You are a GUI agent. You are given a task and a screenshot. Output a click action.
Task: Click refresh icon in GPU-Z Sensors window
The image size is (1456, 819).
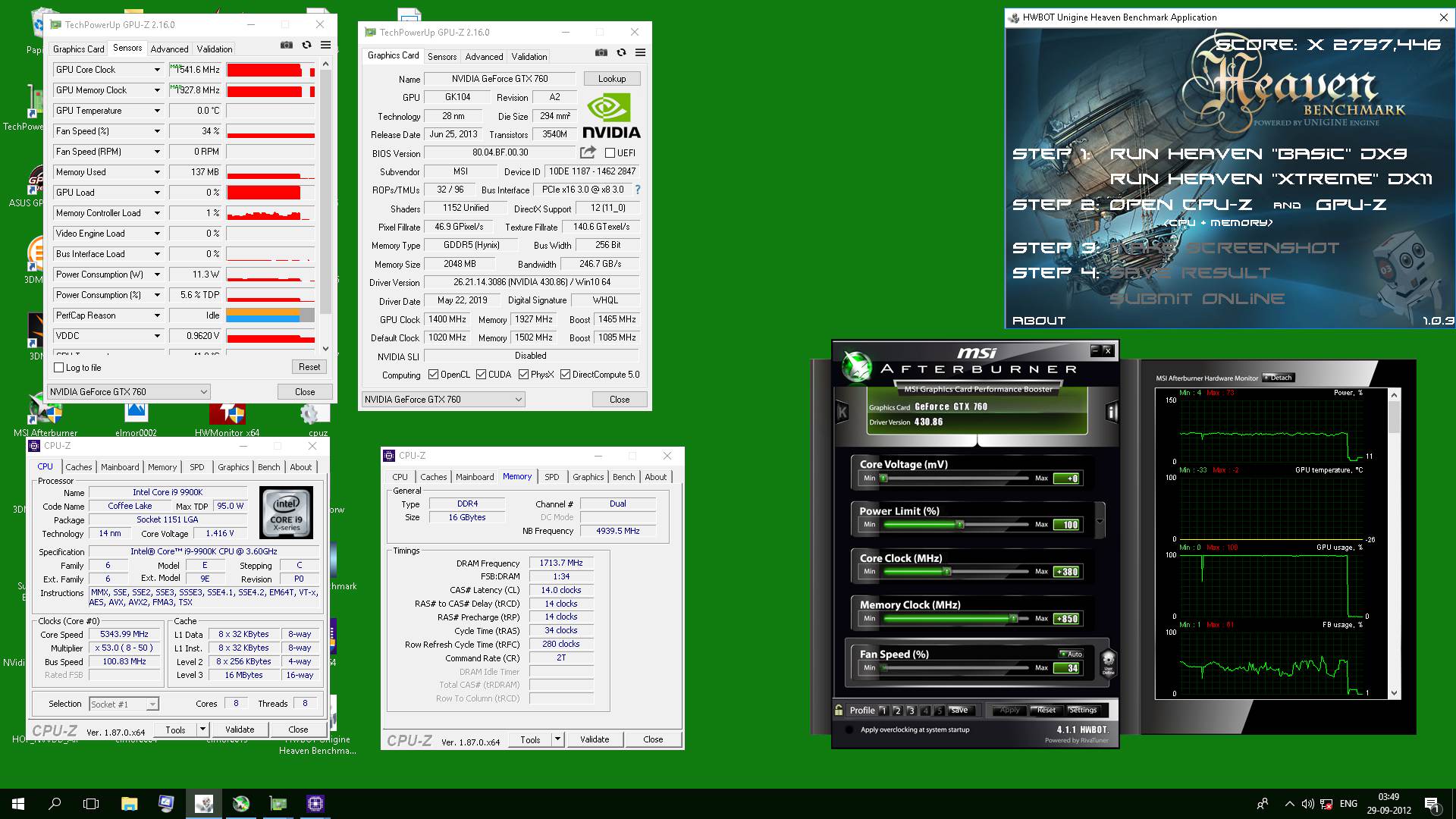coord(306,45)
